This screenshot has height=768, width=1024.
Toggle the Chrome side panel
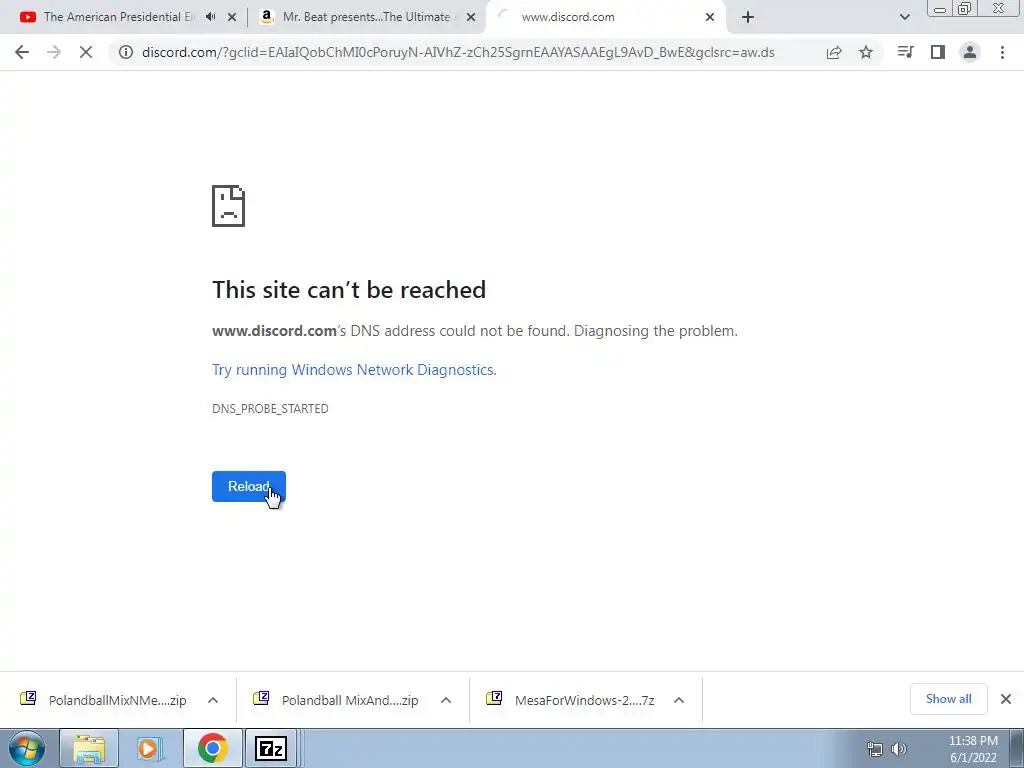pos(938,52)
